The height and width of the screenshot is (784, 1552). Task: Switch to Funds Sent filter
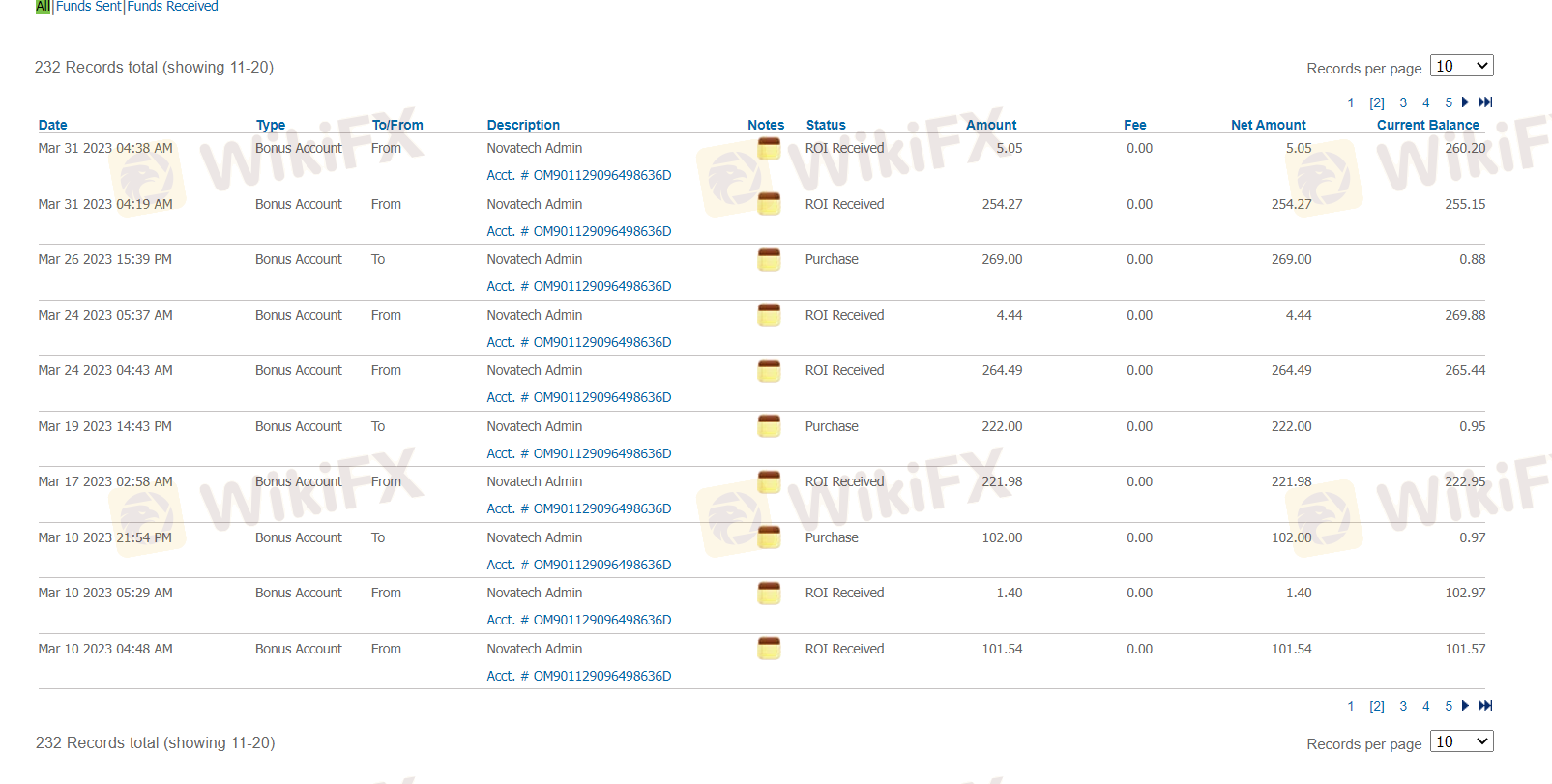tap(89, 7)
